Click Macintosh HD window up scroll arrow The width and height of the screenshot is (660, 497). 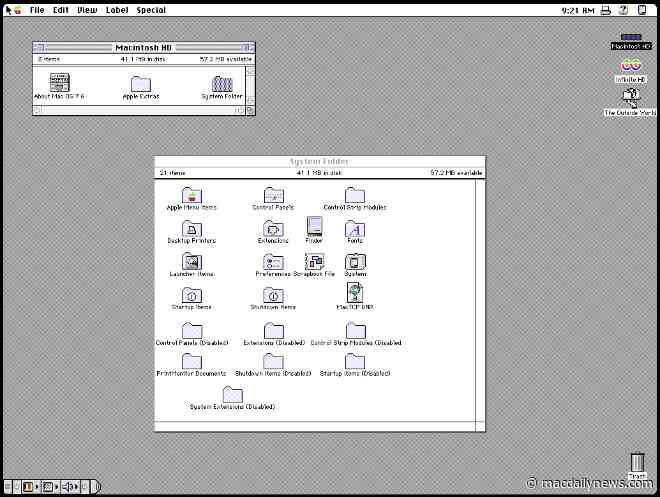pos(250,72)
